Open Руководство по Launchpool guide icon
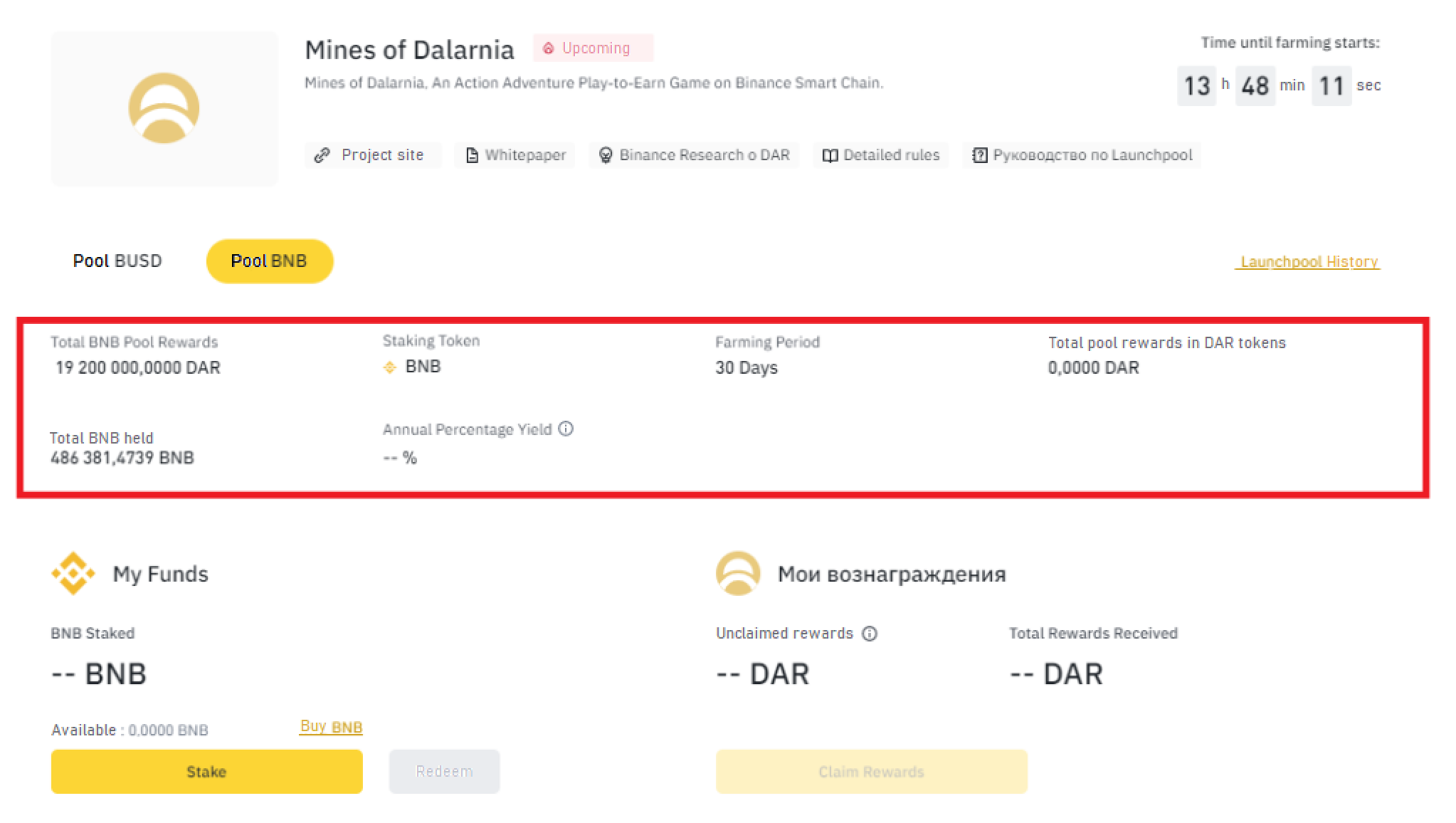The width and height of the screenshot is (1456, 823). tap(980, 154)
